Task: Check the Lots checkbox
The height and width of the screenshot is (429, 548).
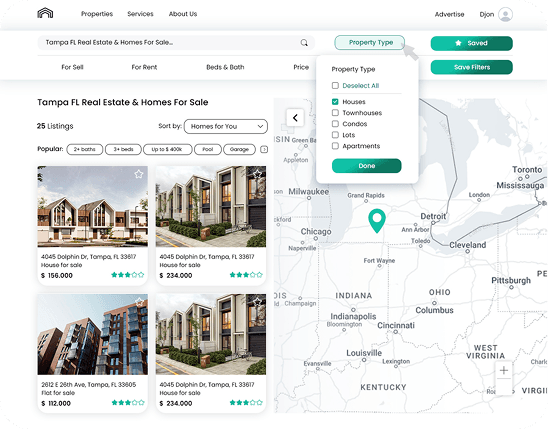Action: pos(335,134)
